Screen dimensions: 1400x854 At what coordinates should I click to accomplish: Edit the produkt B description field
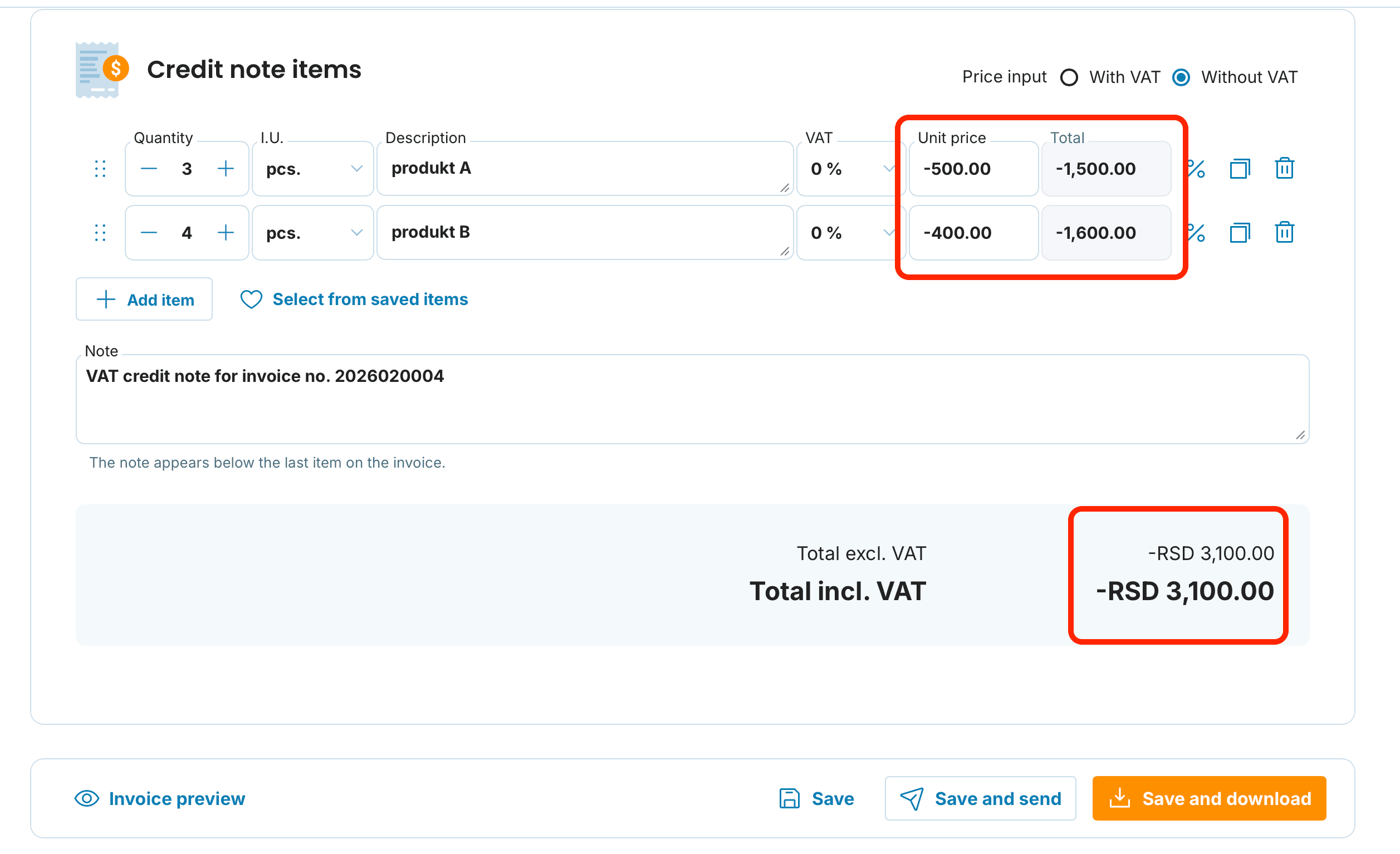pyautogui.click(x=585, y=233)
